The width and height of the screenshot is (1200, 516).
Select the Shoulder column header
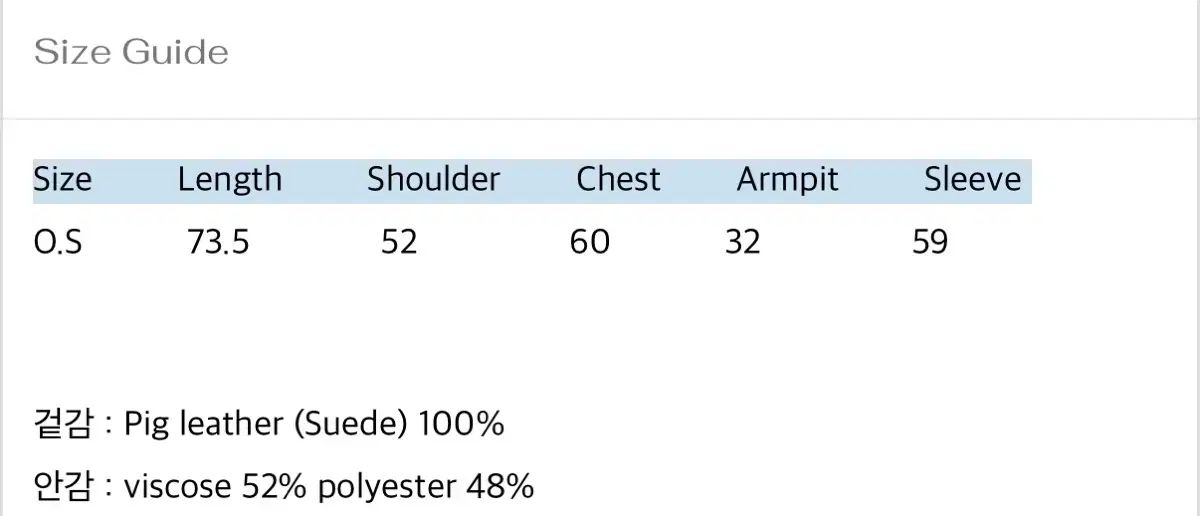pos(433,180)
